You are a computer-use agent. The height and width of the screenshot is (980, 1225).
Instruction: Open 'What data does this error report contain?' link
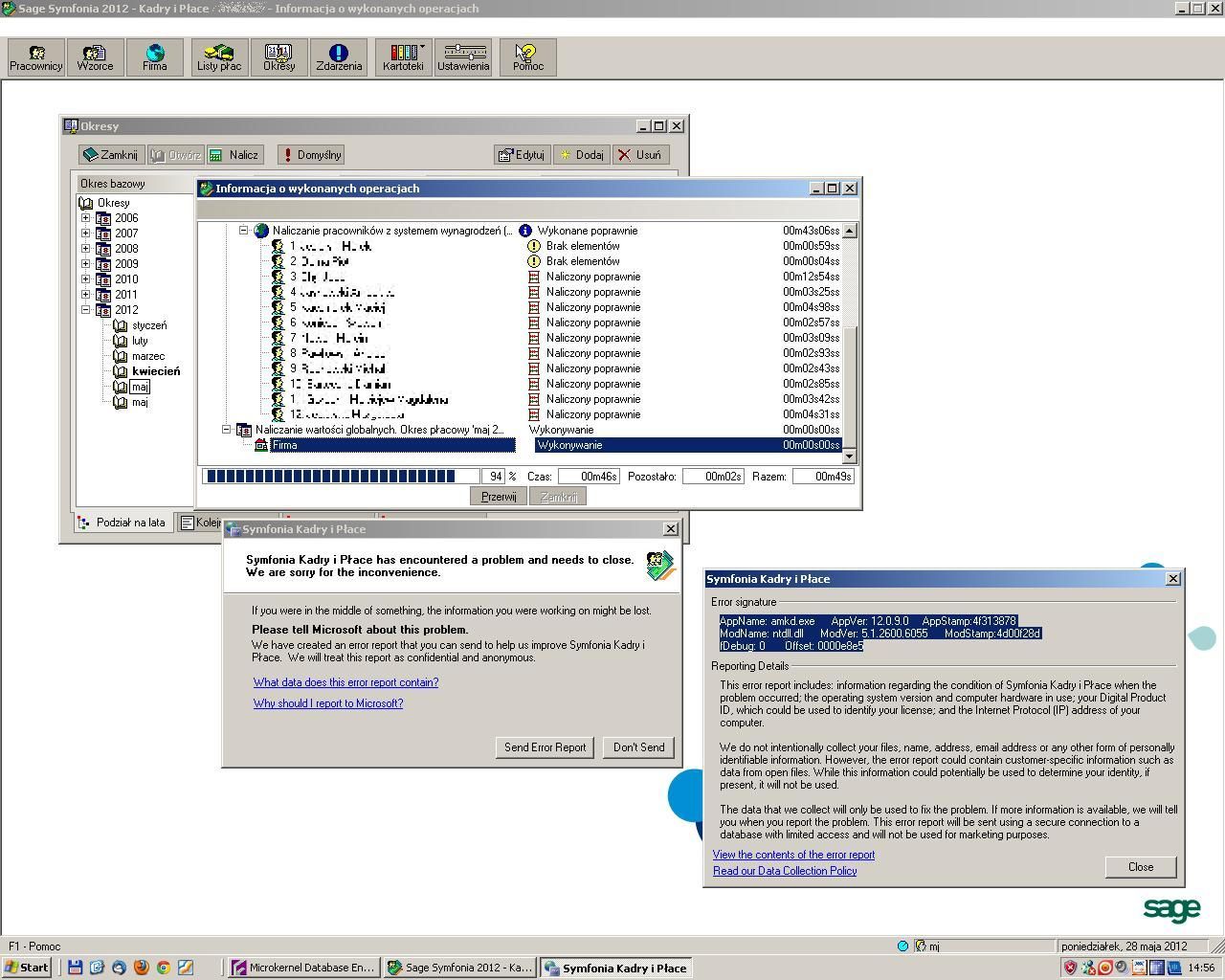[x=345, y=682]
